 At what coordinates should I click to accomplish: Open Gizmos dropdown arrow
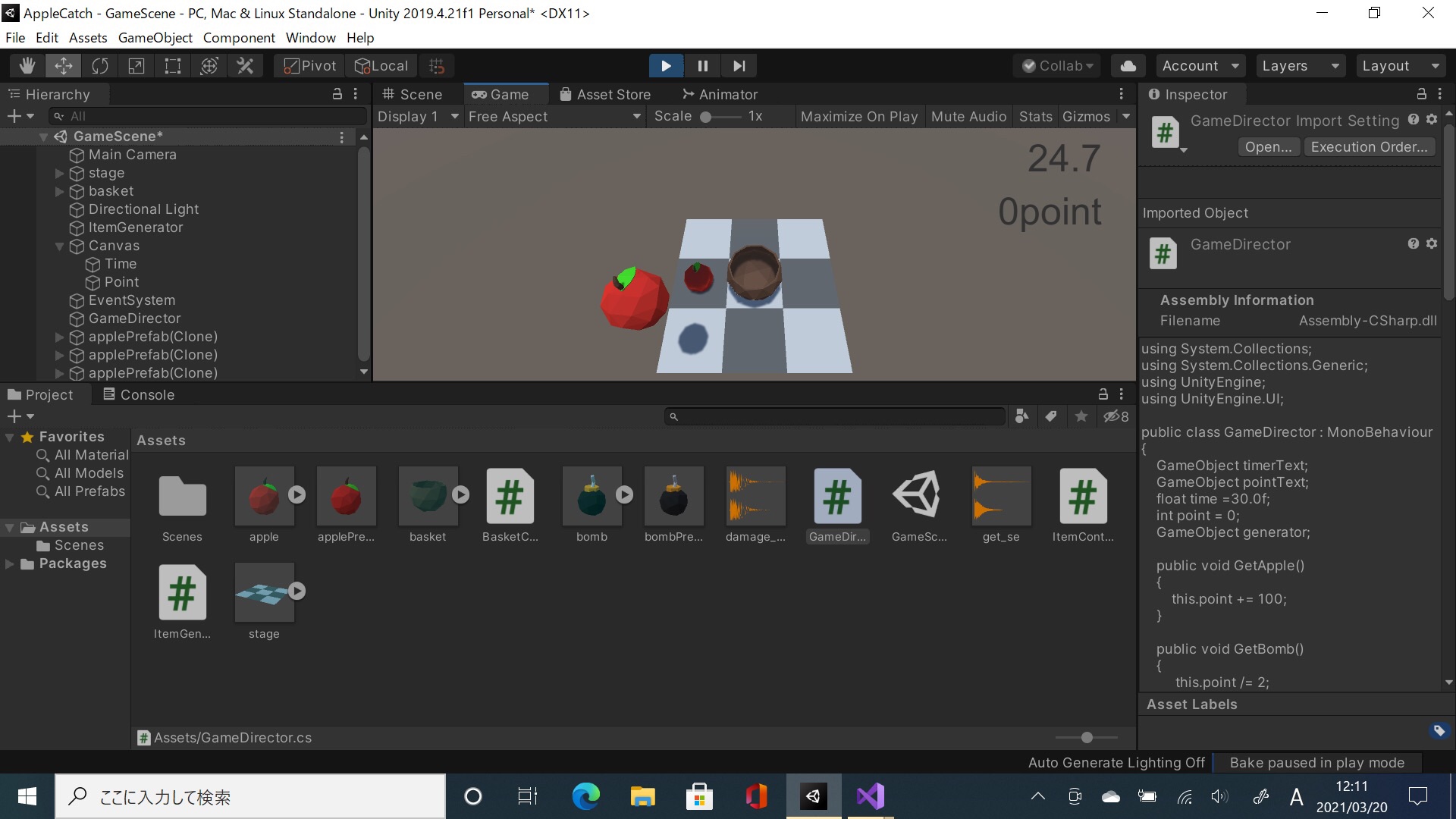tap(1126, 116)
